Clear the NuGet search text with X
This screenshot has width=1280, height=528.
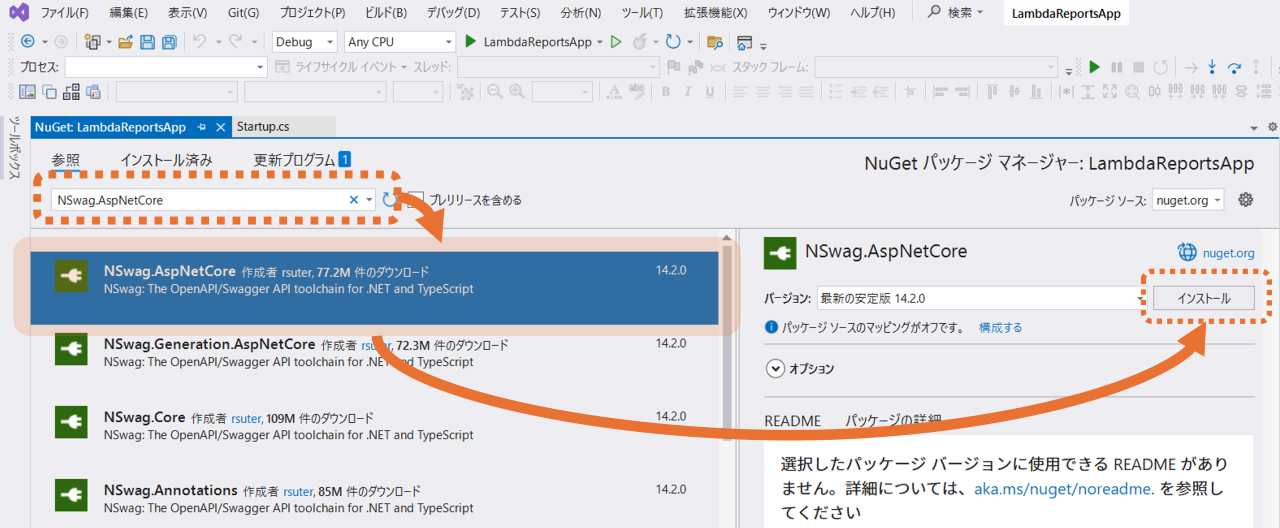point(353,200)
